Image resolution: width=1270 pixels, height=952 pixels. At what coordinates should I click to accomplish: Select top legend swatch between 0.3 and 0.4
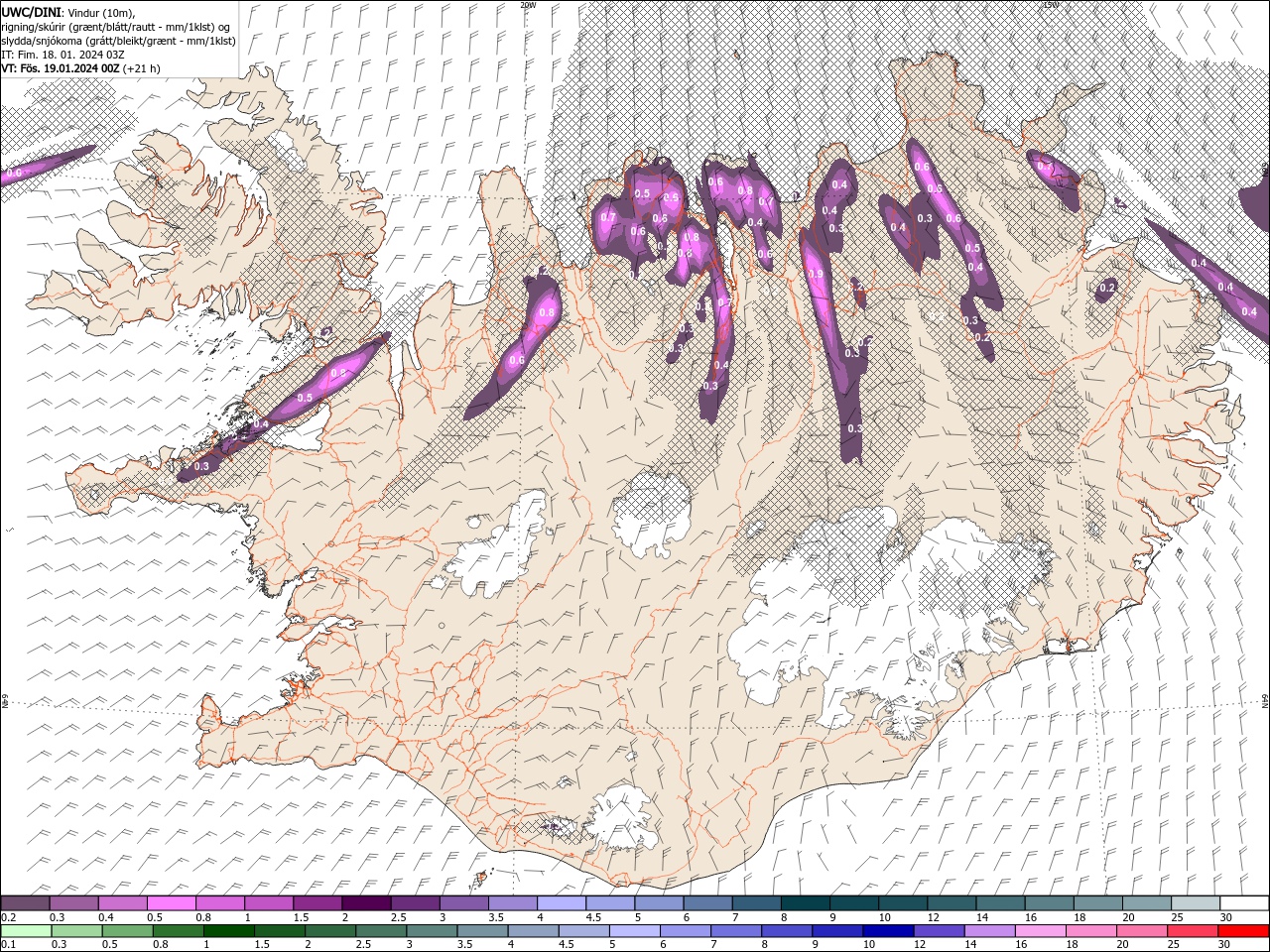point(73,903)
